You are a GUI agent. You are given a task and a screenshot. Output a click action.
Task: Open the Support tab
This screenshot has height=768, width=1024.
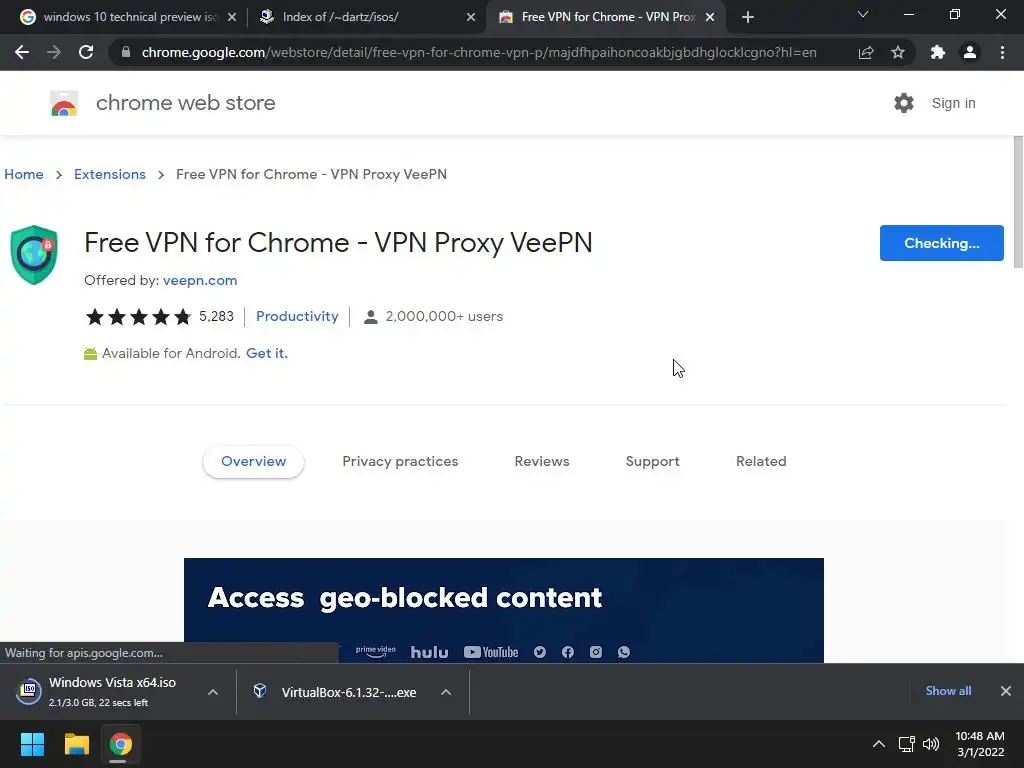pyautogui.click(x=652, y=461)
